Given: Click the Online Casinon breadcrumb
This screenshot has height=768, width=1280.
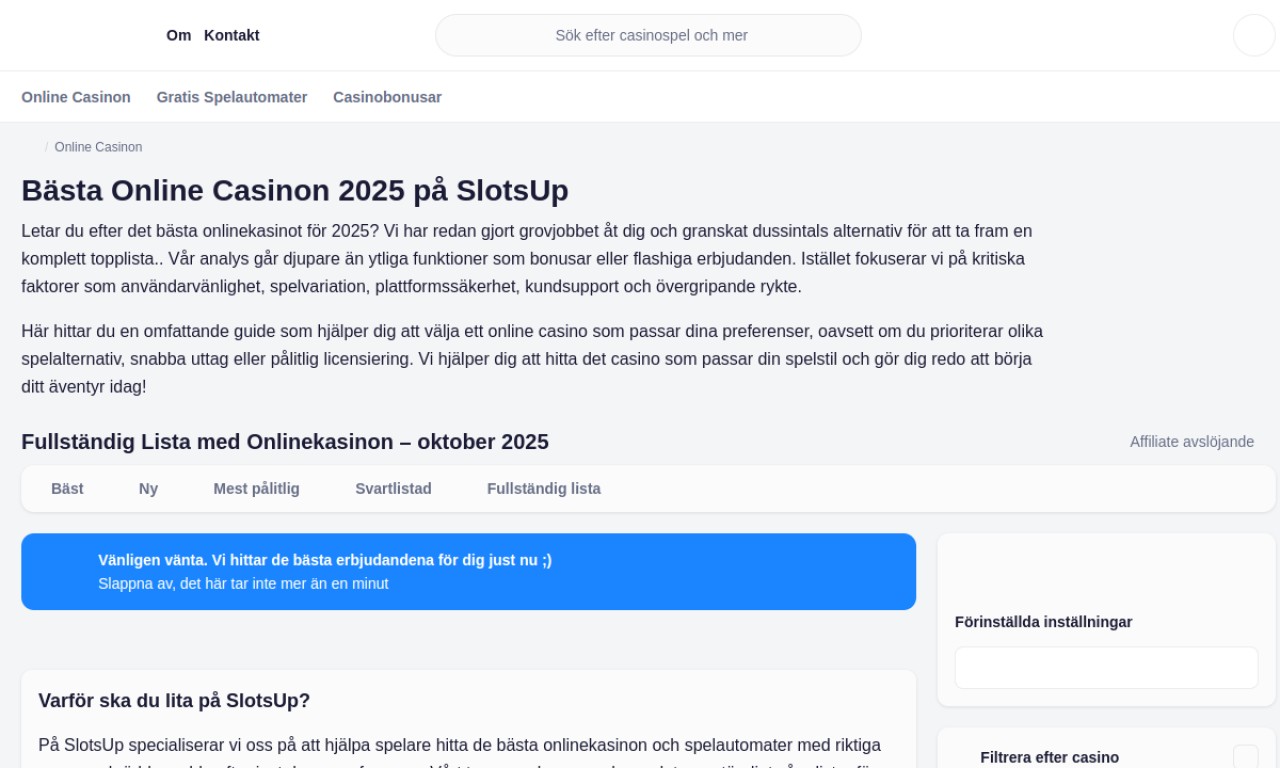Looking at the screenshot, I should tap(98, 147).
